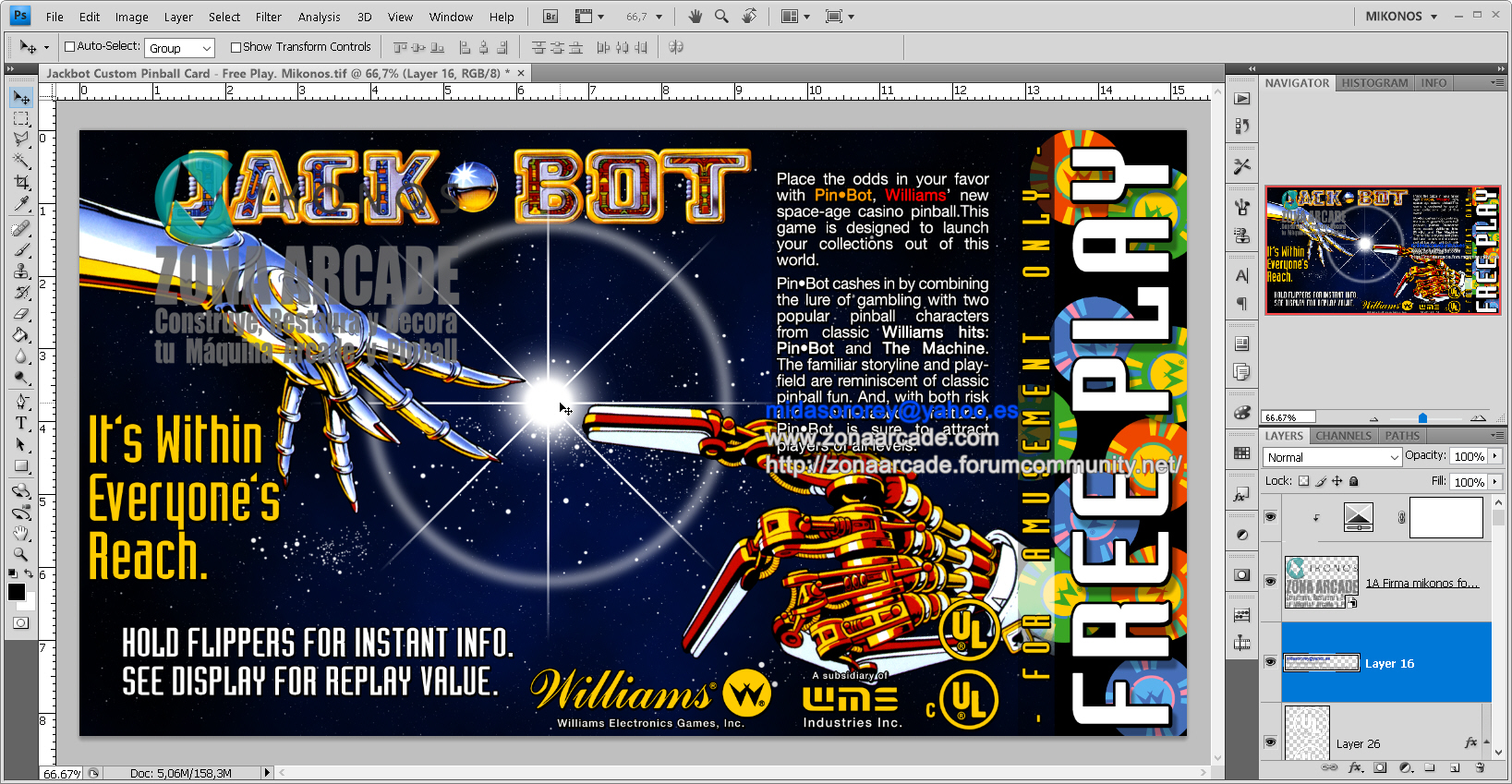The height and width of the screenshot is (784, 1512).
Task: Toggle lock all for layer
Action: tap(1353, 481)
